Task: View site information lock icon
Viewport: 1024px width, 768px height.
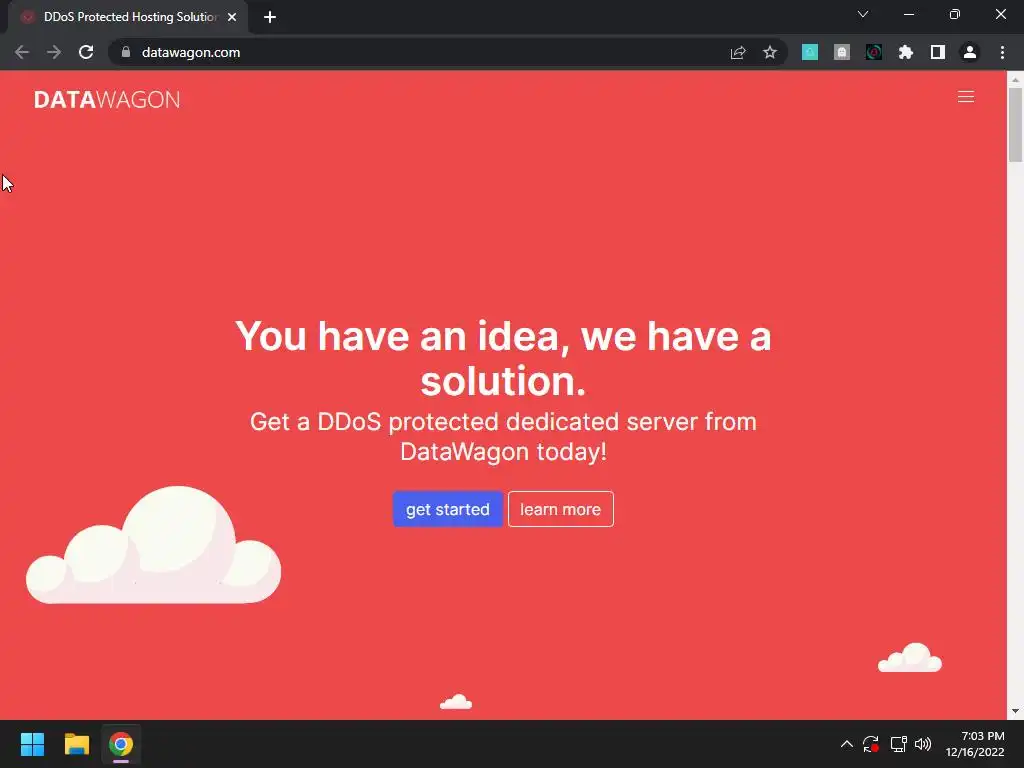Action: click(x=126, y=52)
